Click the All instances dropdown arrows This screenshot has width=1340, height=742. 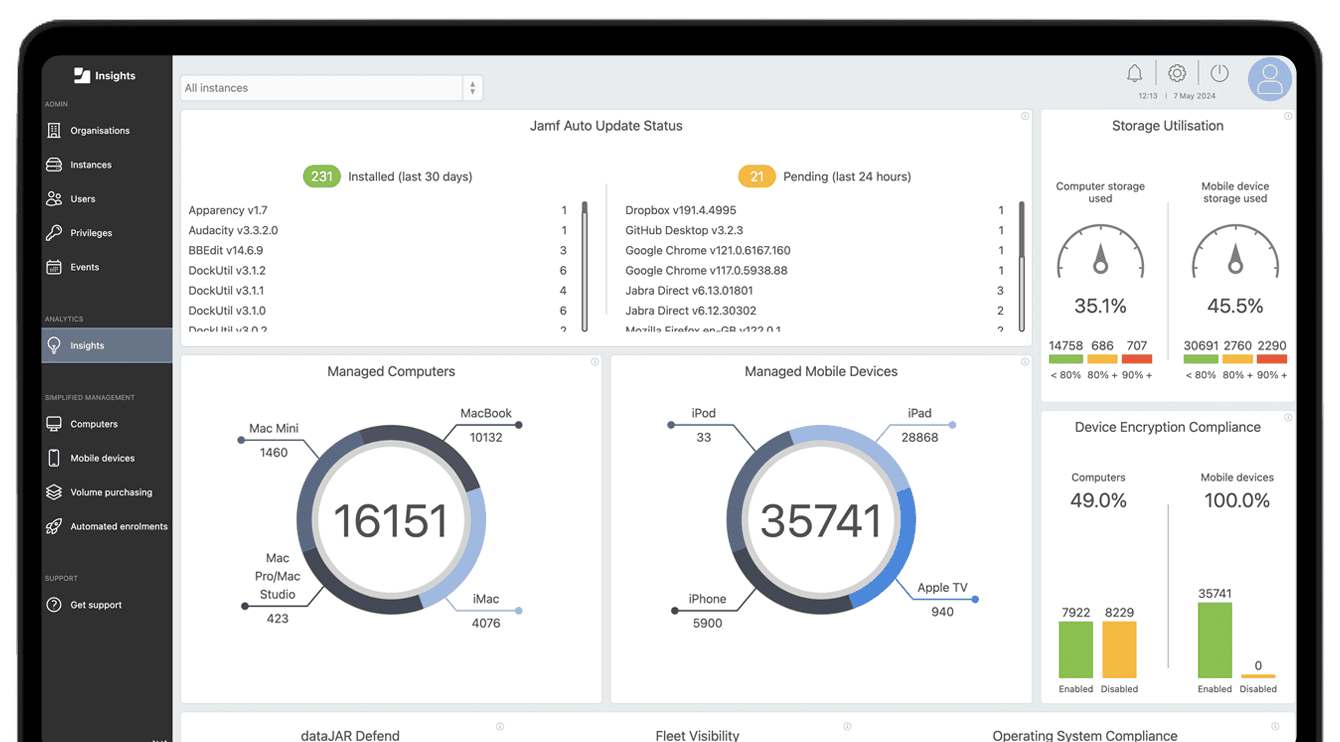(472, 88)
